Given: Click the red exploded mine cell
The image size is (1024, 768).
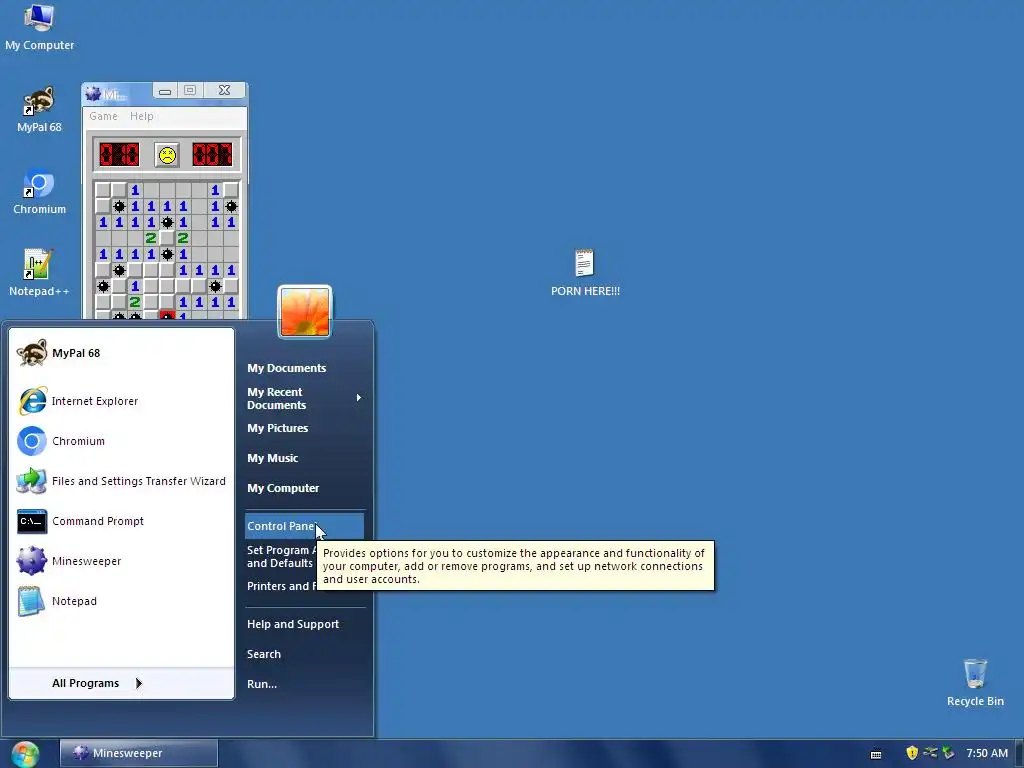Looking at the screenshot, I should 167,316.
